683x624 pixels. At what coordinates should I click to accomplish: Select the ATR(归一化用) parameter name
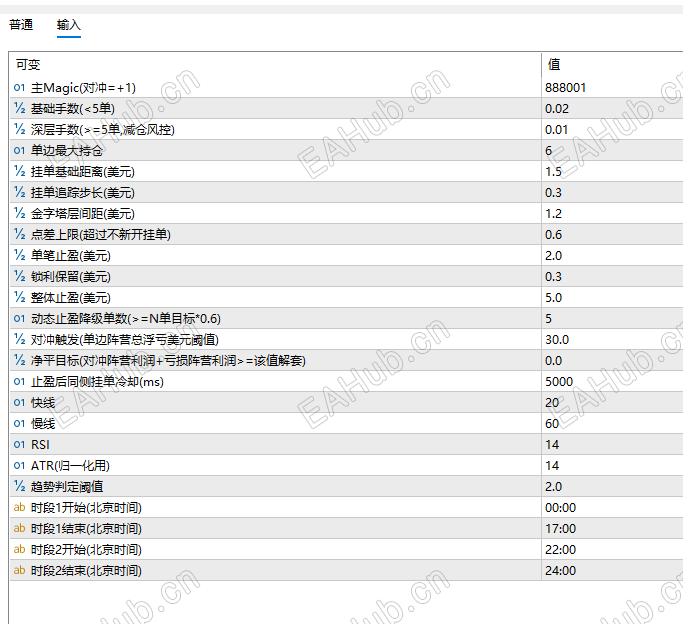(x=70, y=465)
